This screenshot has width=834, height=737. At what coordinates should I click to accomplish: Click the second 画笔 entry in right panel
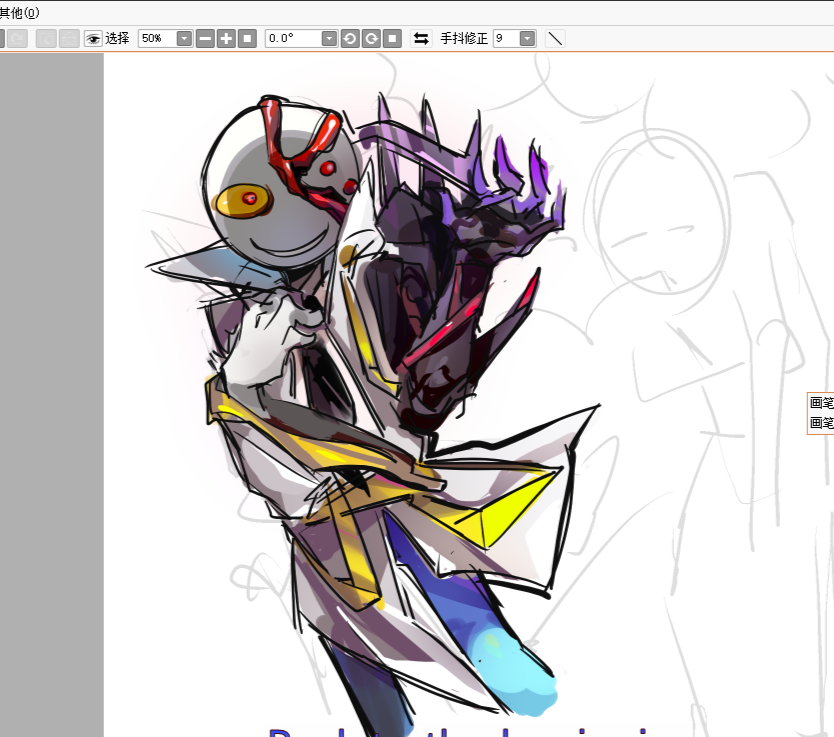pyautogui.click(x=821, y=423)
